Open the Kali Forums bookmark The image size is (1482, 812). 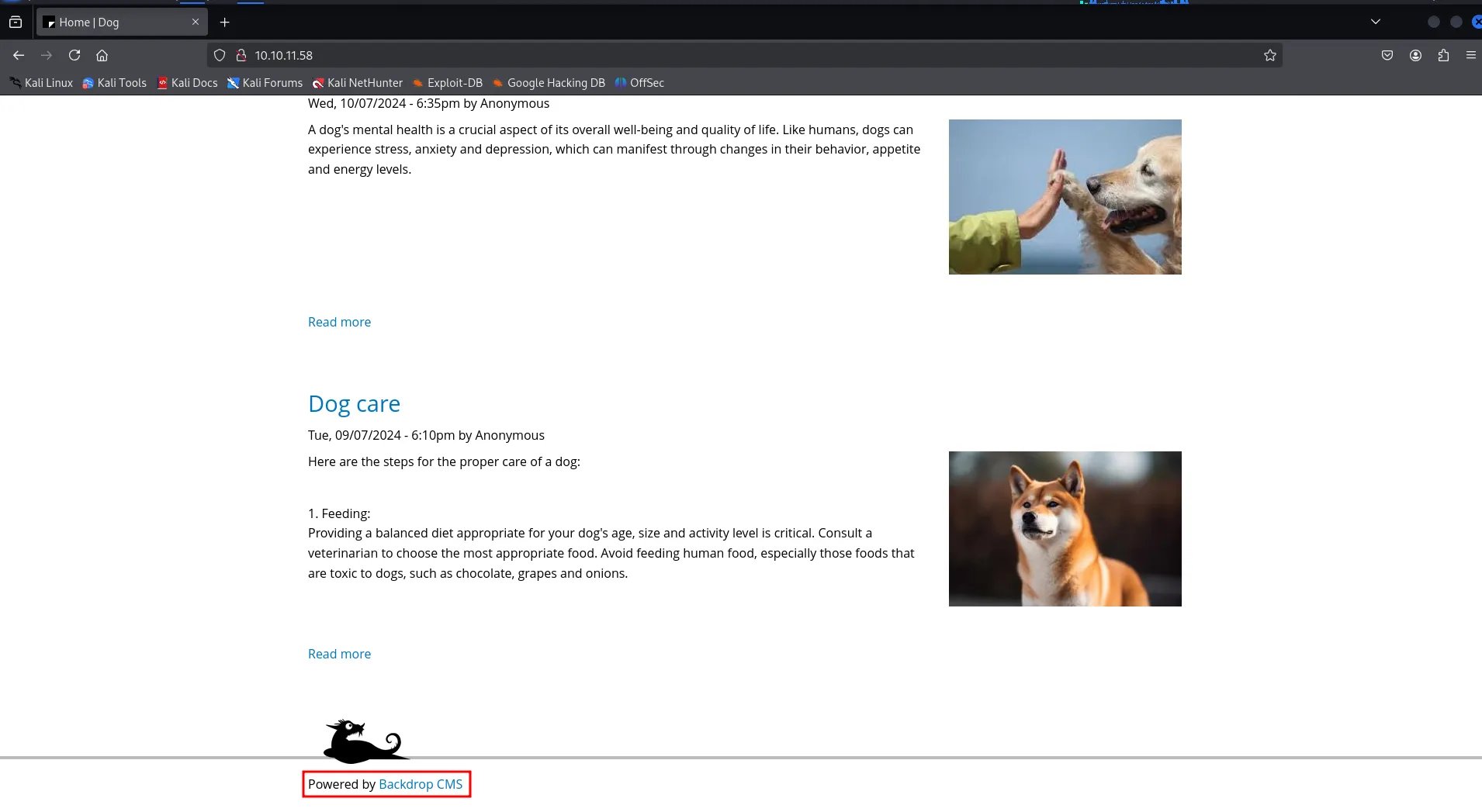(x=265, y=83)
